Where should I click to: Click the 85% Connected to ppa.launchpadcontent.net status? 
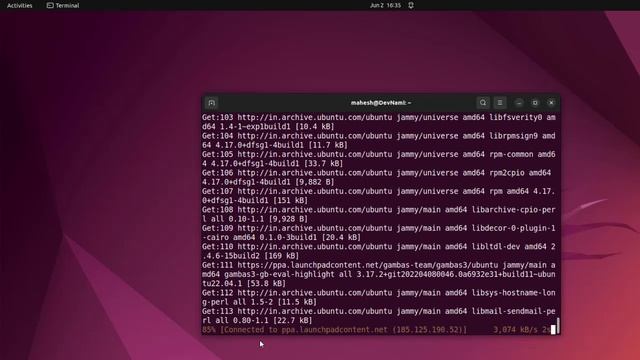[334, 329]
